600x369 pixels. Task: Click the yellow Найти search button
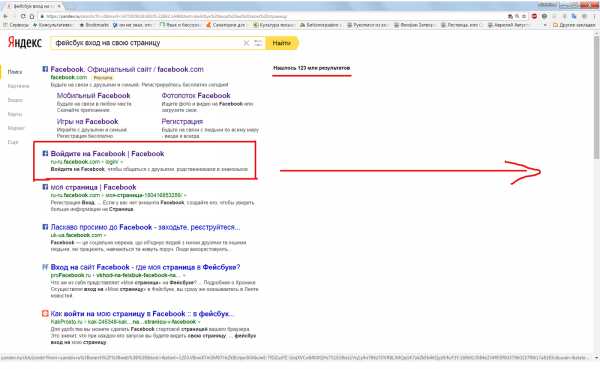point(282,43)
